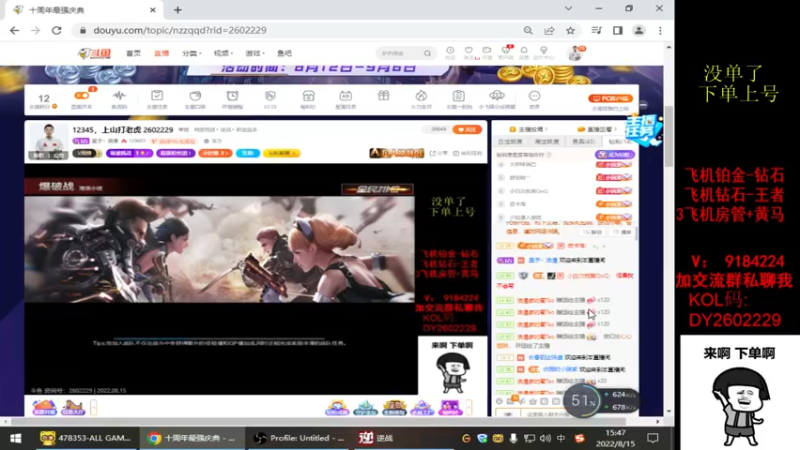Screen dimensions: 800x450
Task: Open the gift box icon in streamer toolbar
Action: (x=383, y=96)
